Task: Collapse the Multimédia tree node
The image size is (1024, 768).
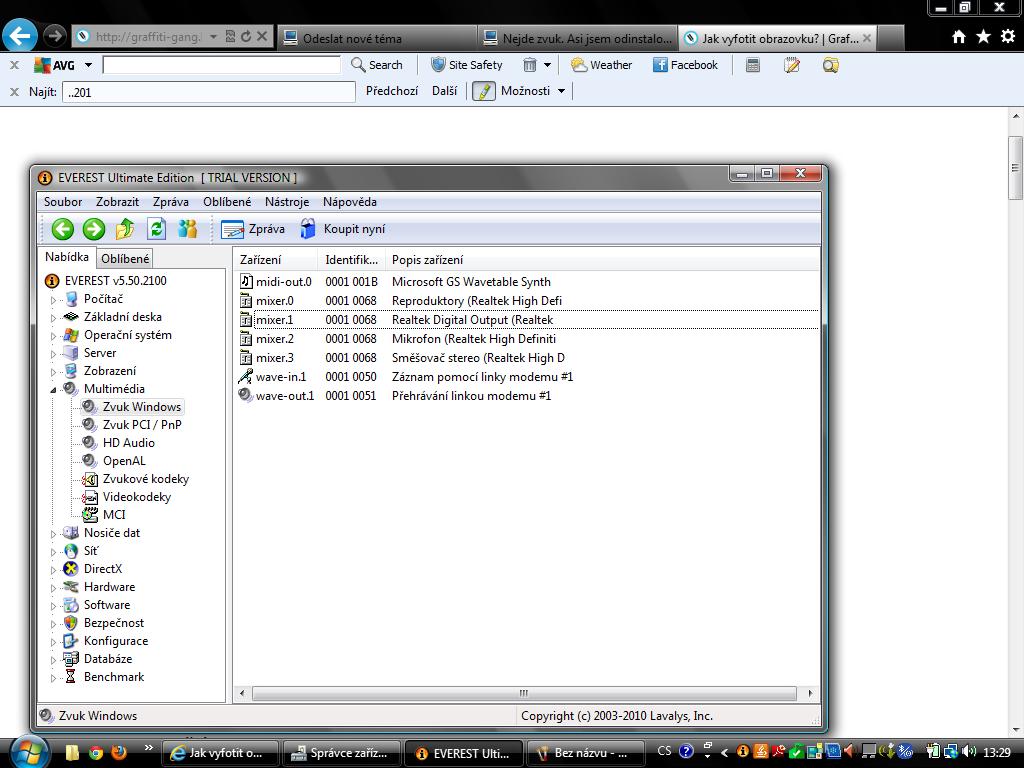Action: (x=54, y=390)
